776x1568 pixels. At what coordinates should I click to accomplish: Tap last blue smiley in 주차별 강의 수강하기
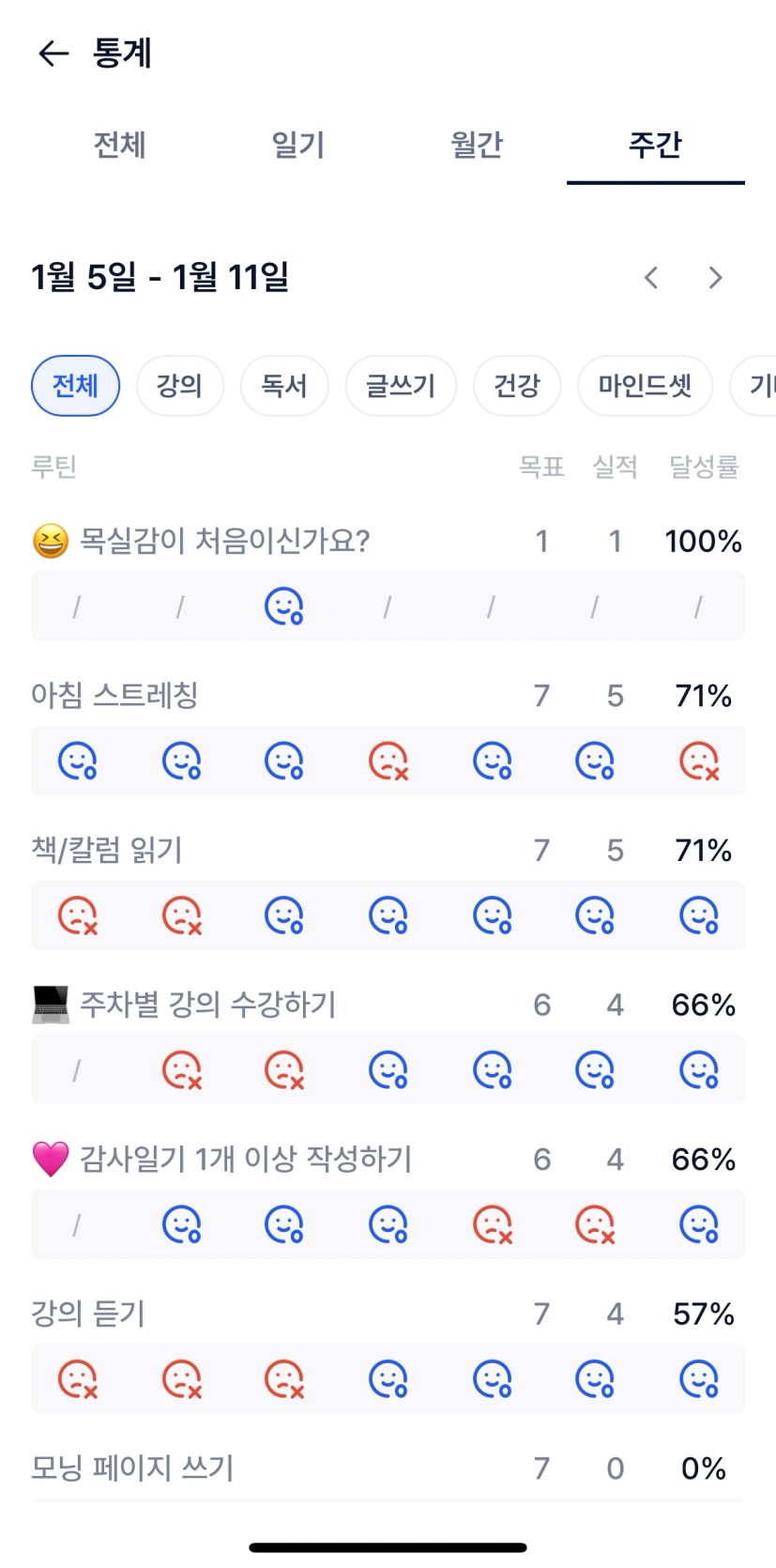(x=698, y=1069)
